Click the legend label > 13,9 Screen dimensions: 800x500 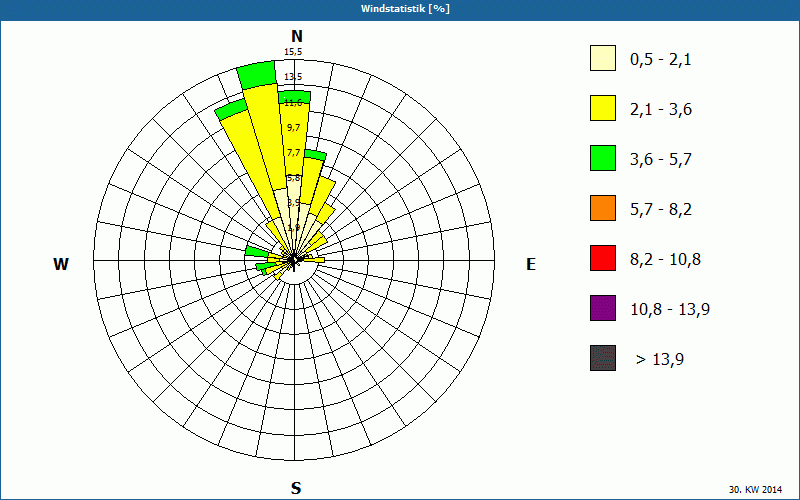coord(660,360)
